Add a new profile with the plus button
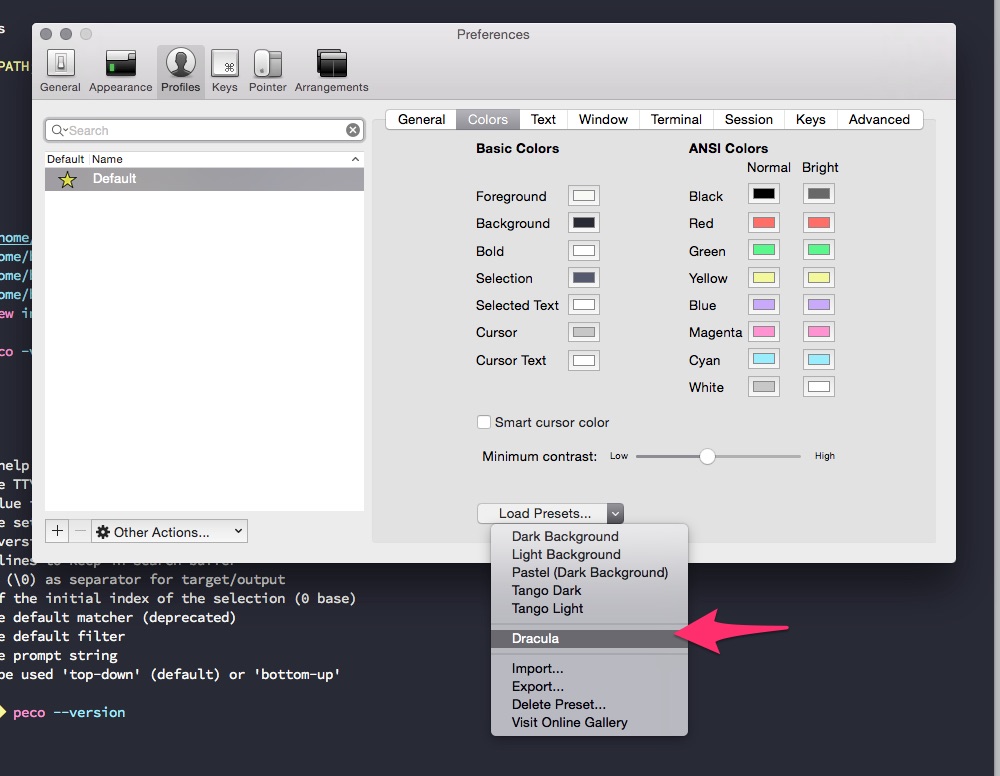This screenshot has height=776, width=1000. 57,531
